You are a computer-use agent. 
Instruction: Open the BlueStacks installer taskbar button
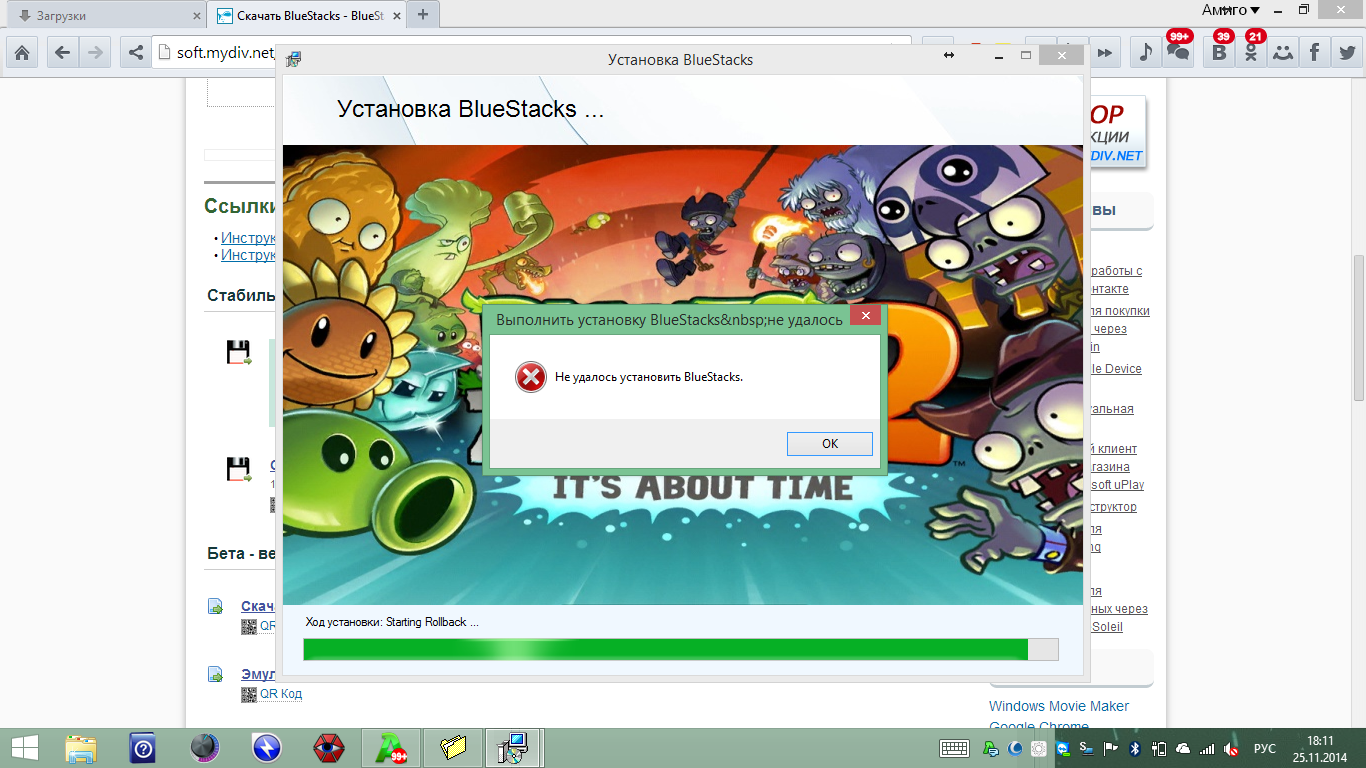pyautogui.click(x=514, y=747)
